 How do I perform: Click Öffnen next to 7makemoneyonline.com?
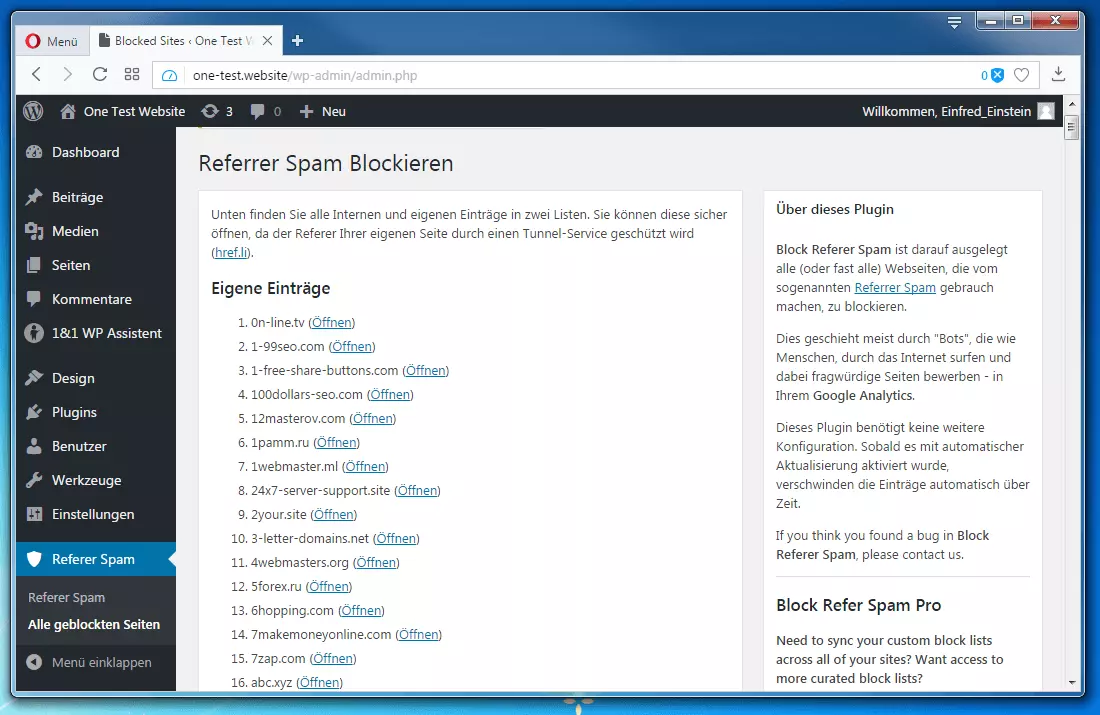point(419,634)
